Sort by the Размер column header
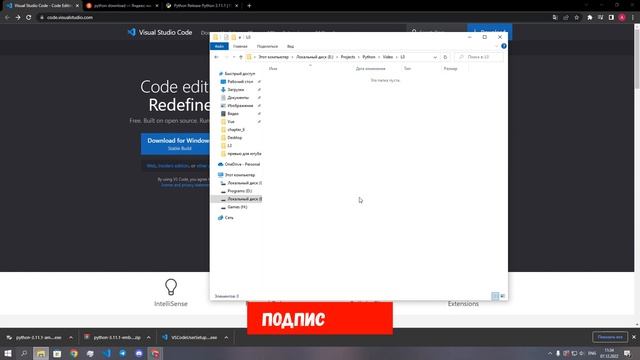The height and width of the screenshot is (360, 640). coord(450,69)
